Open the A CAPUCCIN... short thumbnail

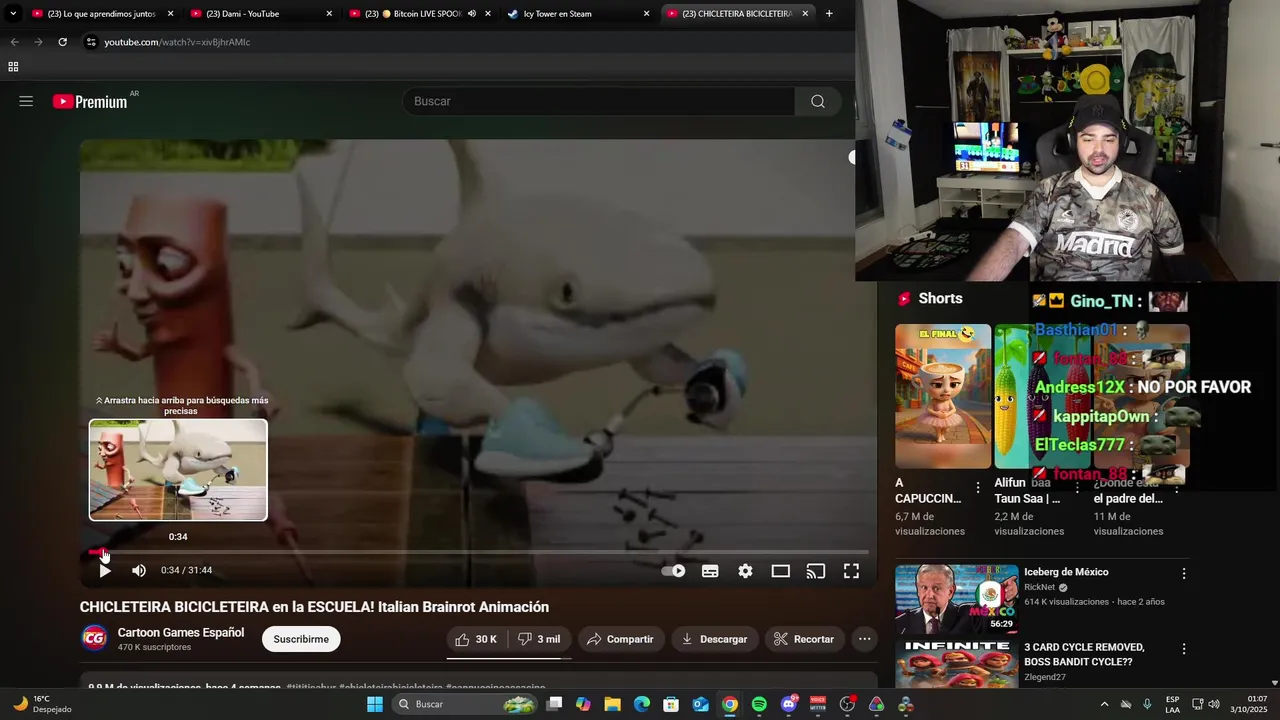[943, 396]
